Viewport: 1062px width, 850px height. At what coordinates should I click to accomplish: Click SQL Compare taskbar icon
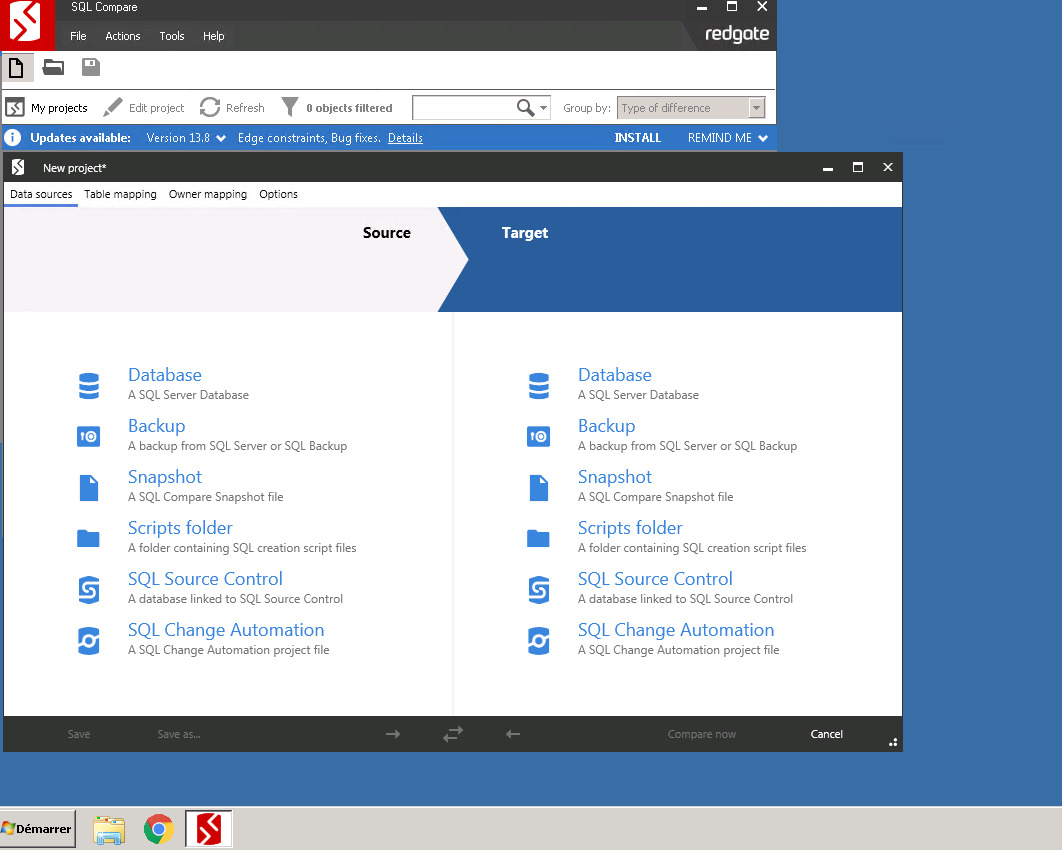(209, 829)
